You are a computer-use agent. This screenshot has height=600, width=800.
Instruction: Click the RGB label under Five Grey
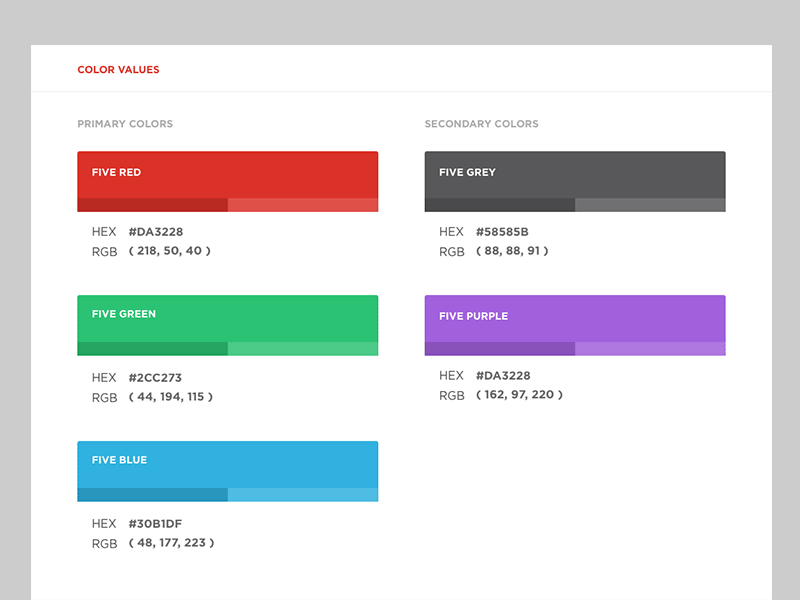(452, 252)
